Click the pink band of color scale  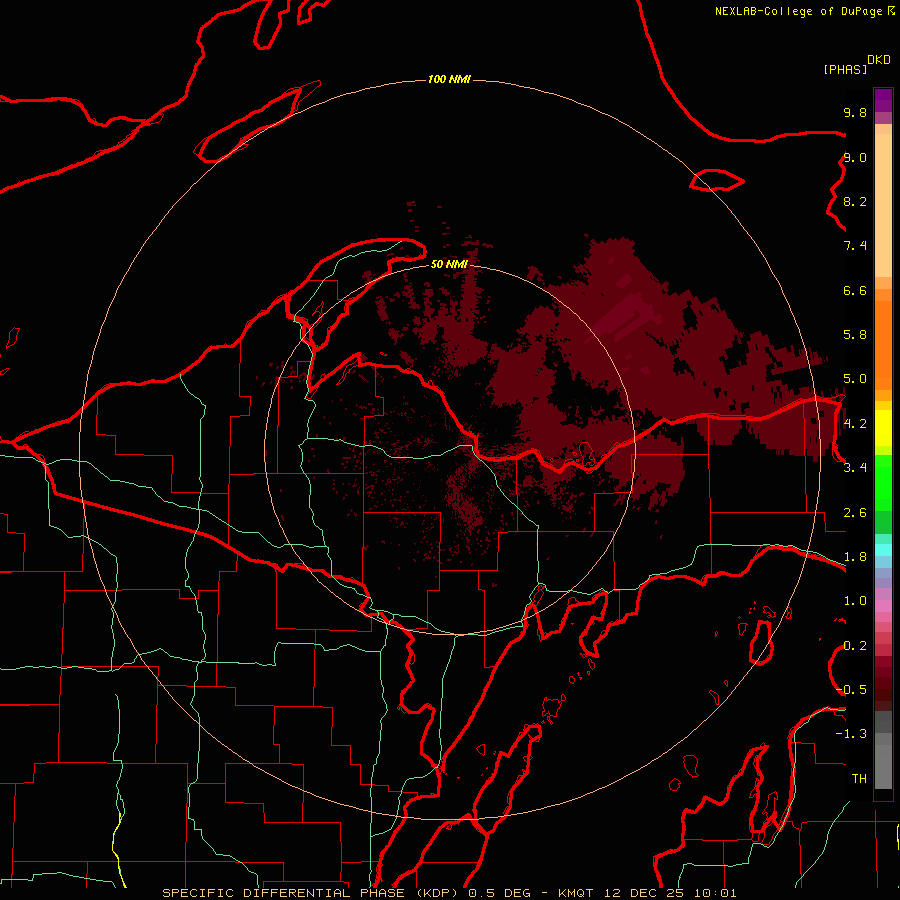(x=883, y=606)
